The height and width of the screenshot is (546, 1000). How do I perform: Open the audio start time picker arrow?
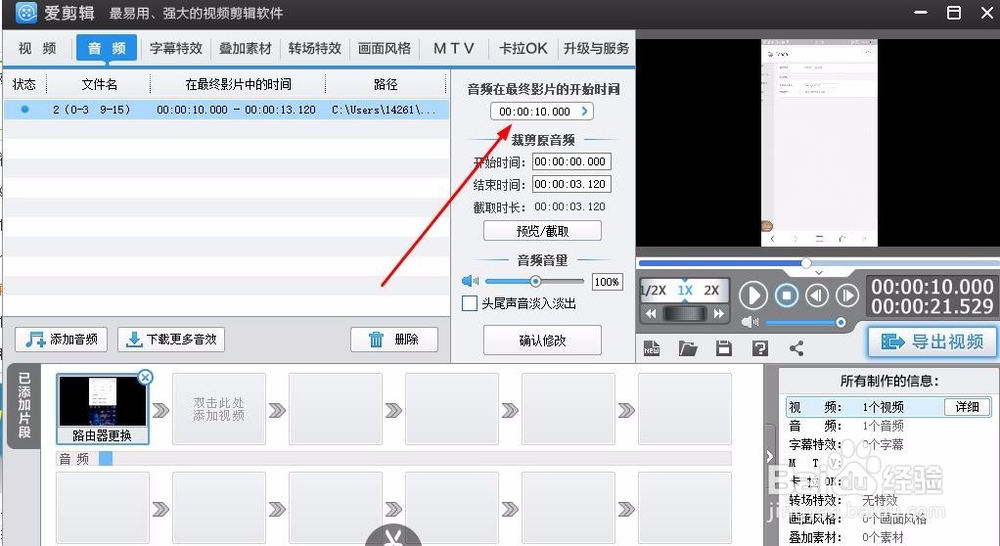click(x=584, y=111)
